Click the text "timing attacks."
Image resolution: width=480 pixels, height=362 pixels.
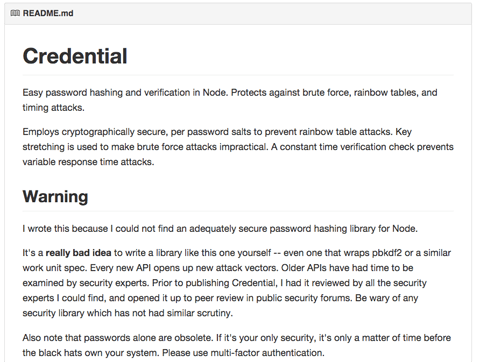[x=53, y=108]
